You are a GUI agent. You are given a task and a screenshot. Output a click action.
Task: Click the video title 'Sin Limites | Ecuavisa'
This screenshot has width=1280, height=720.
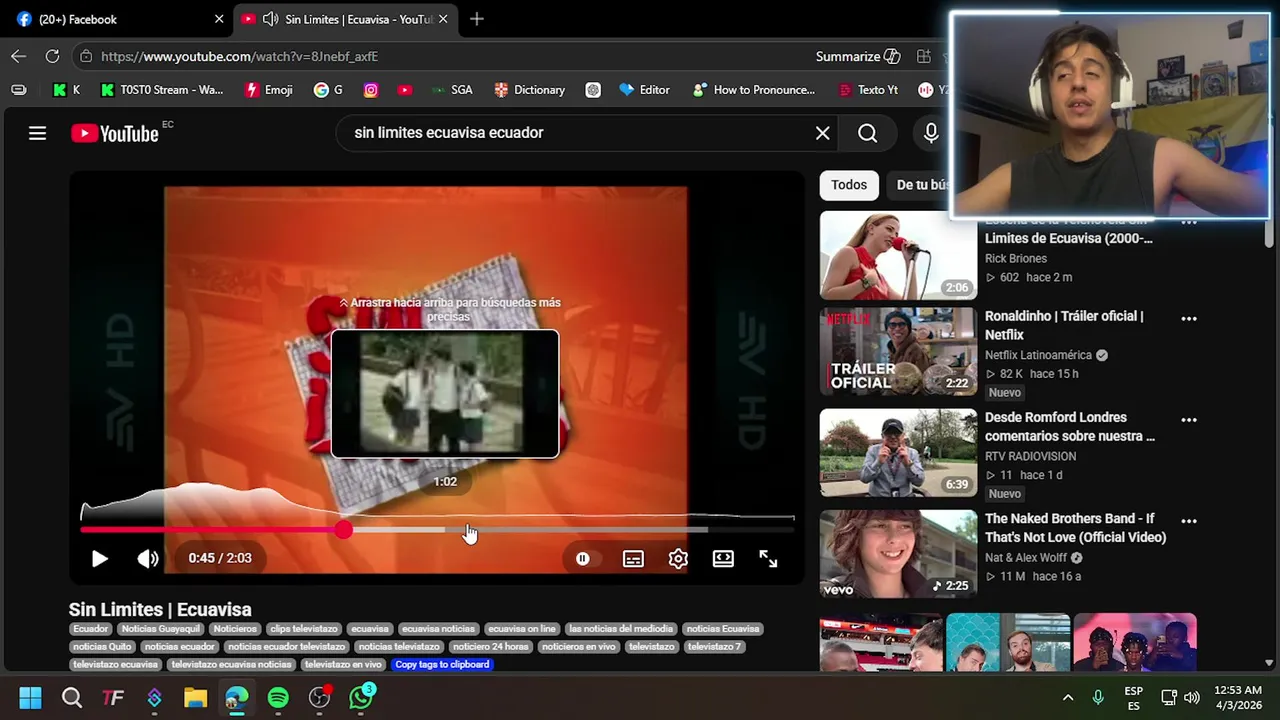[x=160, y=609]
